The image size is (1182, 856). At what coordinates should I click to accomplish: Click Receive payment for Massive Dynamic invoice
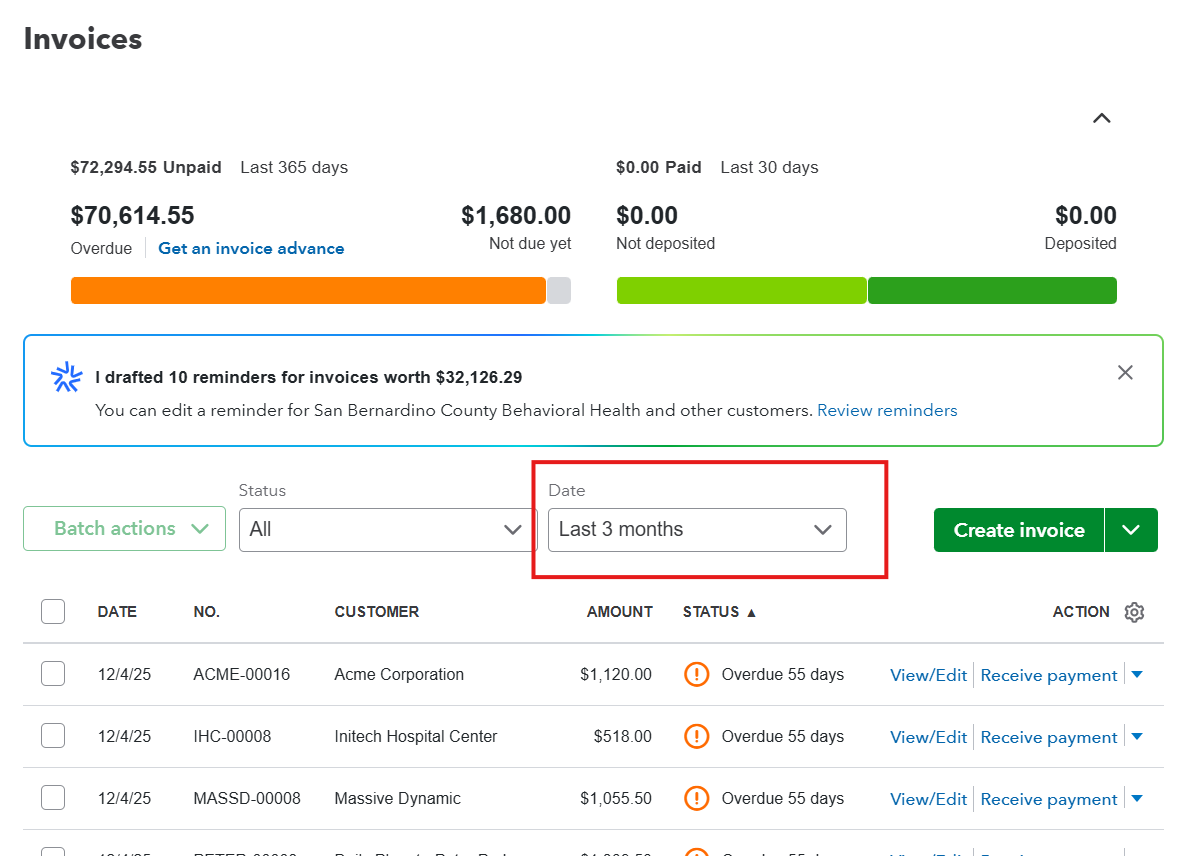tap(1049, 799)
